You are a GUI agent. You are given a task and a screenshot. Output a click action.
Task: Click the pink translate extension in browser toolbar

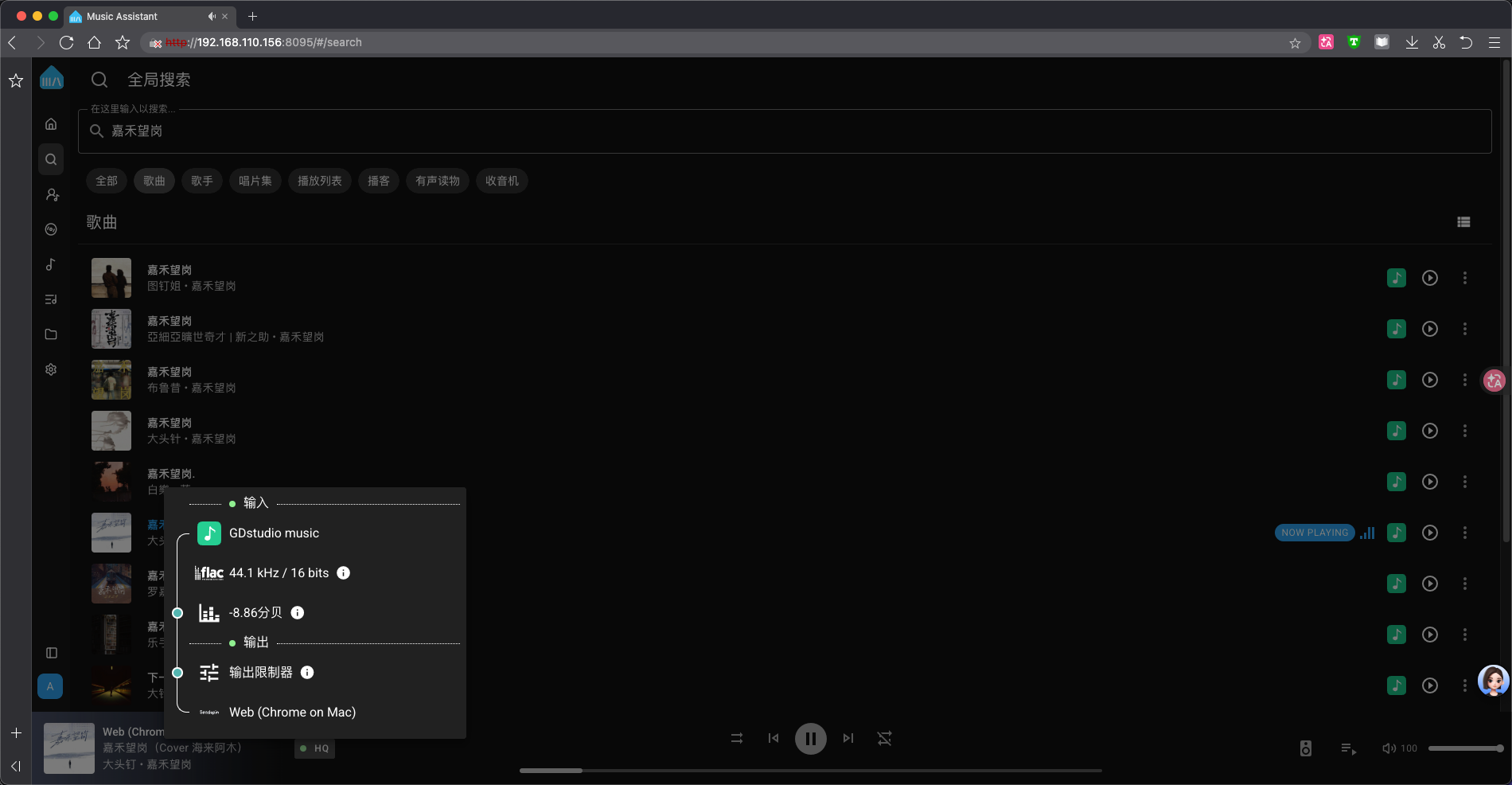tap(1326, 42)
